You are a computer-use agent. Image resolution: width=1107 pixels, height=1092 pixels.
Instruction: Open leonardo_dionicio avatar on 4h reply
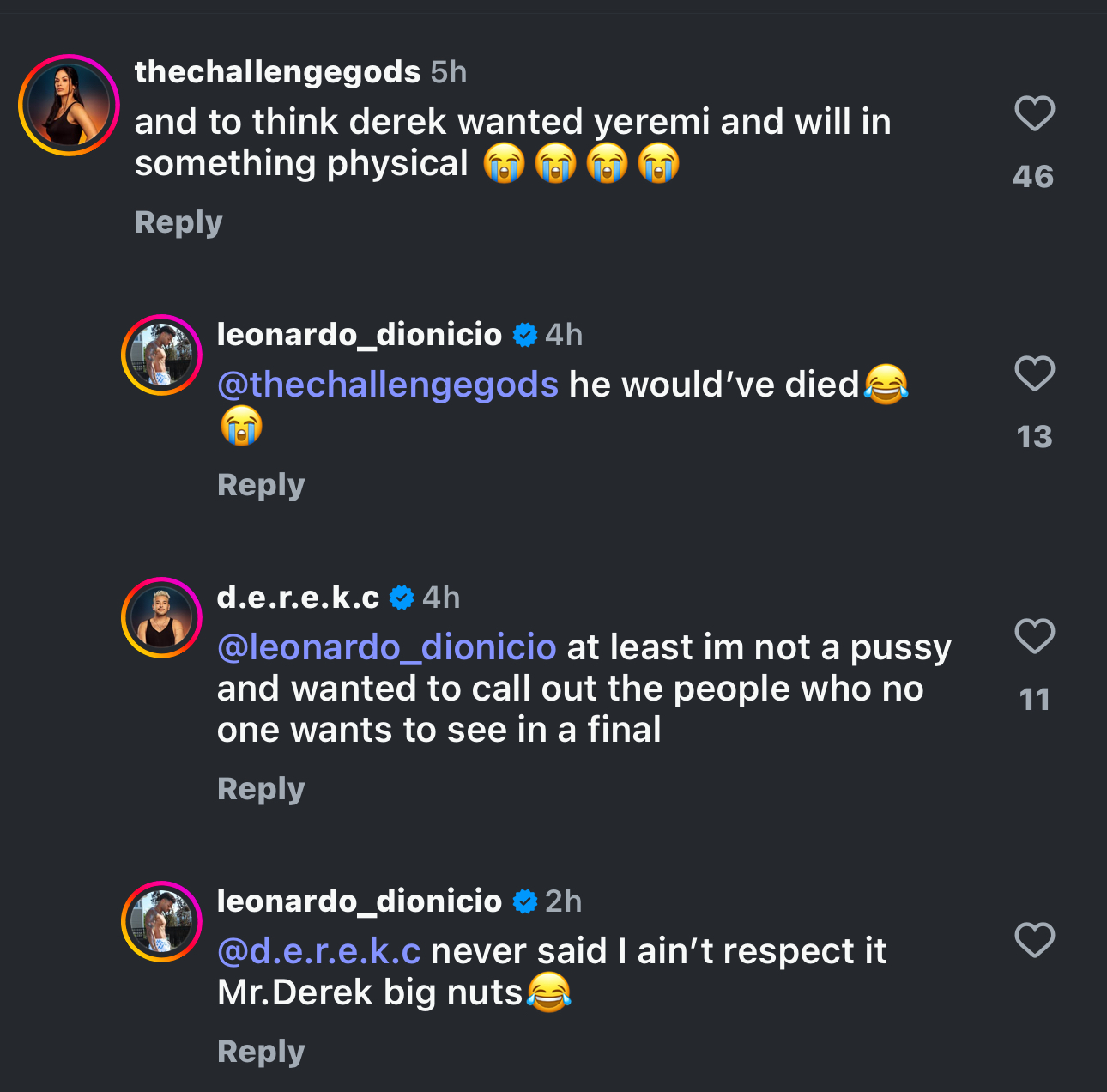pos(161,355)
